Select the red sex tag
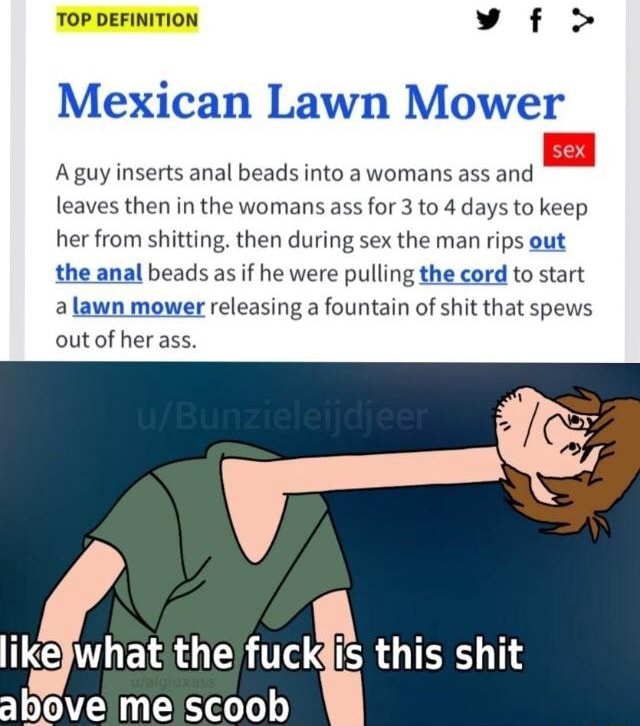This screenshot has width=640, height=726. 569,150
